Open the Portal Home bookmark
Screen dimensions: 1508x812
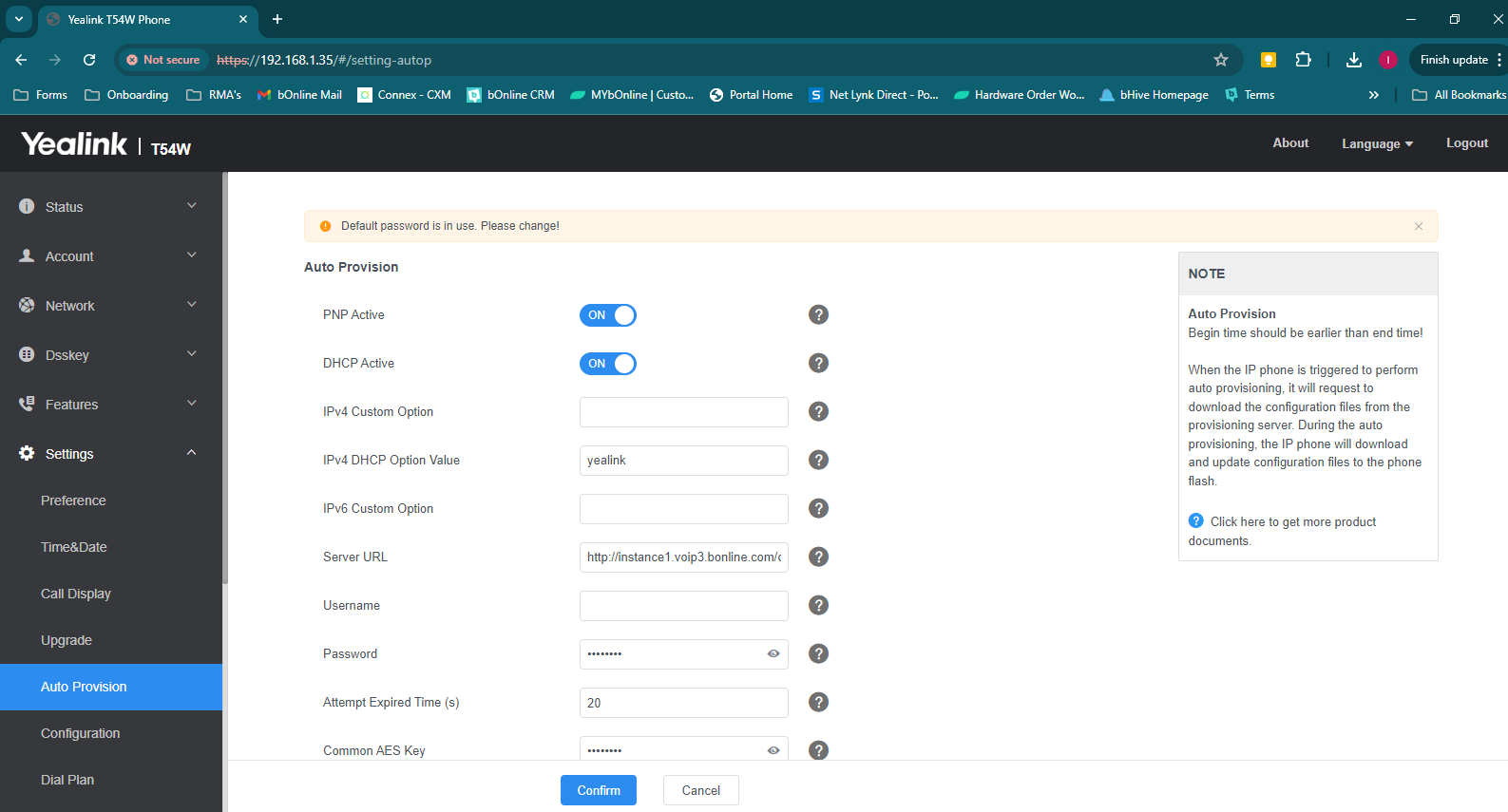click(x=752, y=95)
